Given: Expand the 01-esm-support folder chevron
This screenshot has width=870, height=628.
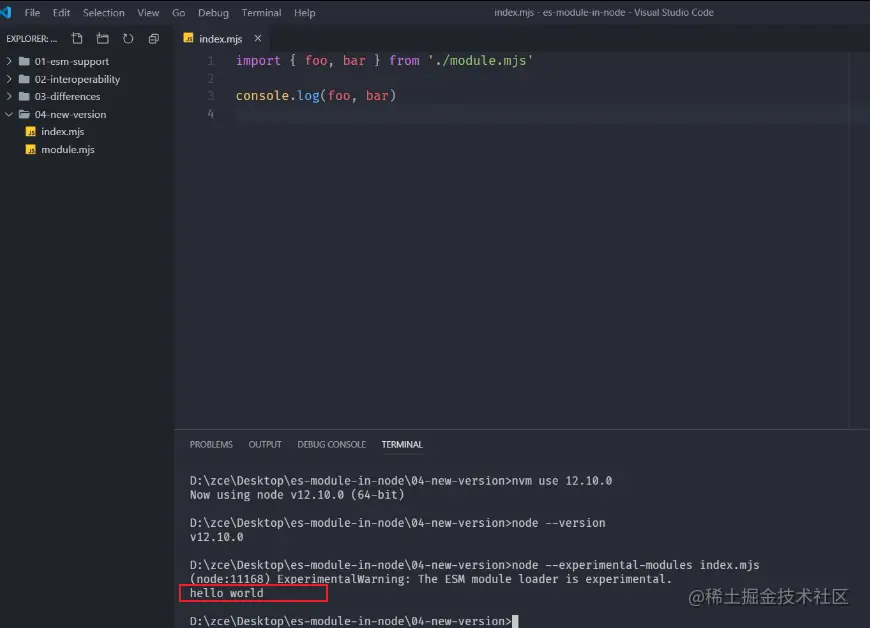Looking at the screenshot, I should (9, 61).
